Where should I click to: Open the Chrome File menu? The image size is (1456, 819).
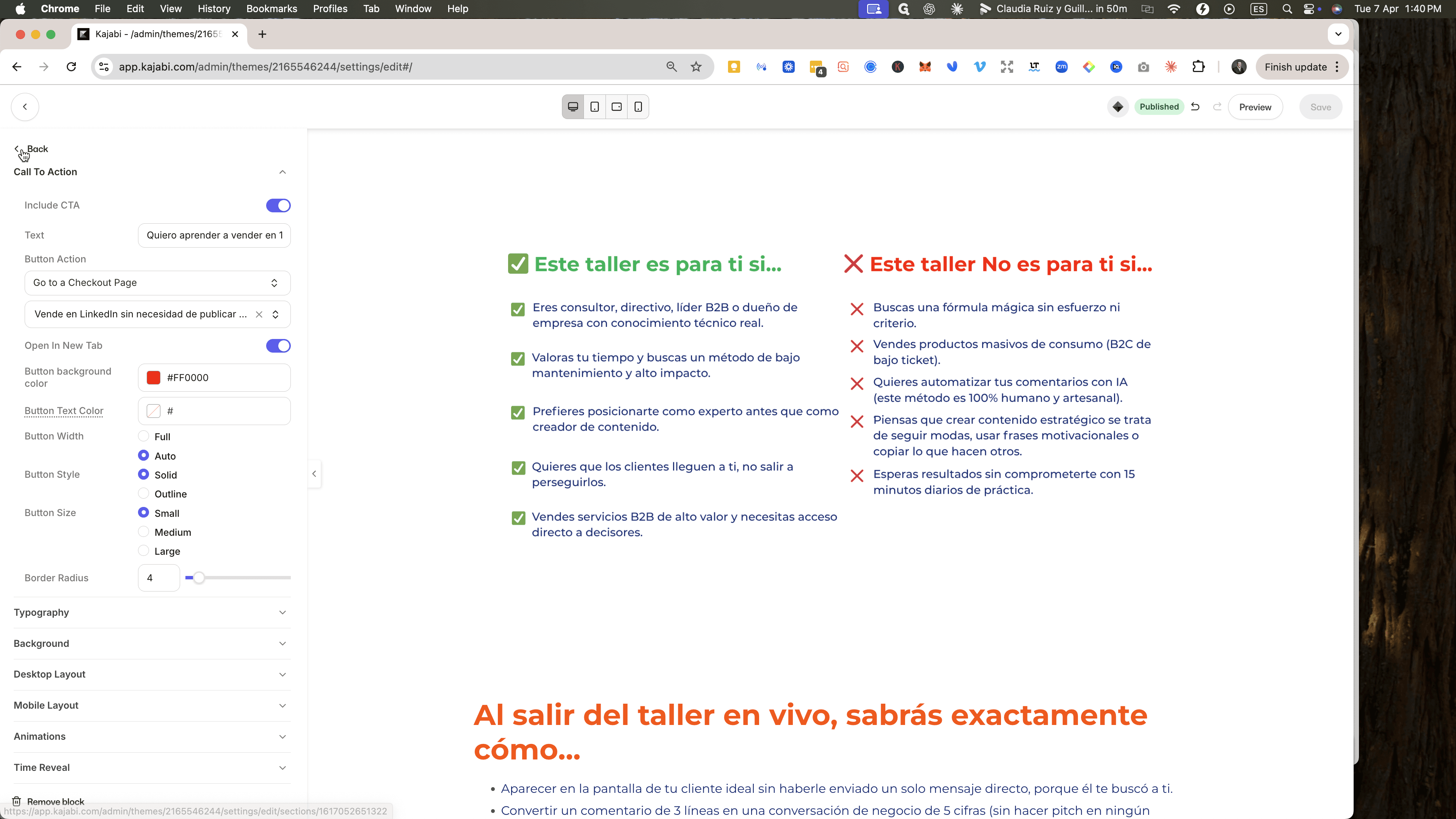(x=102, y=8)
